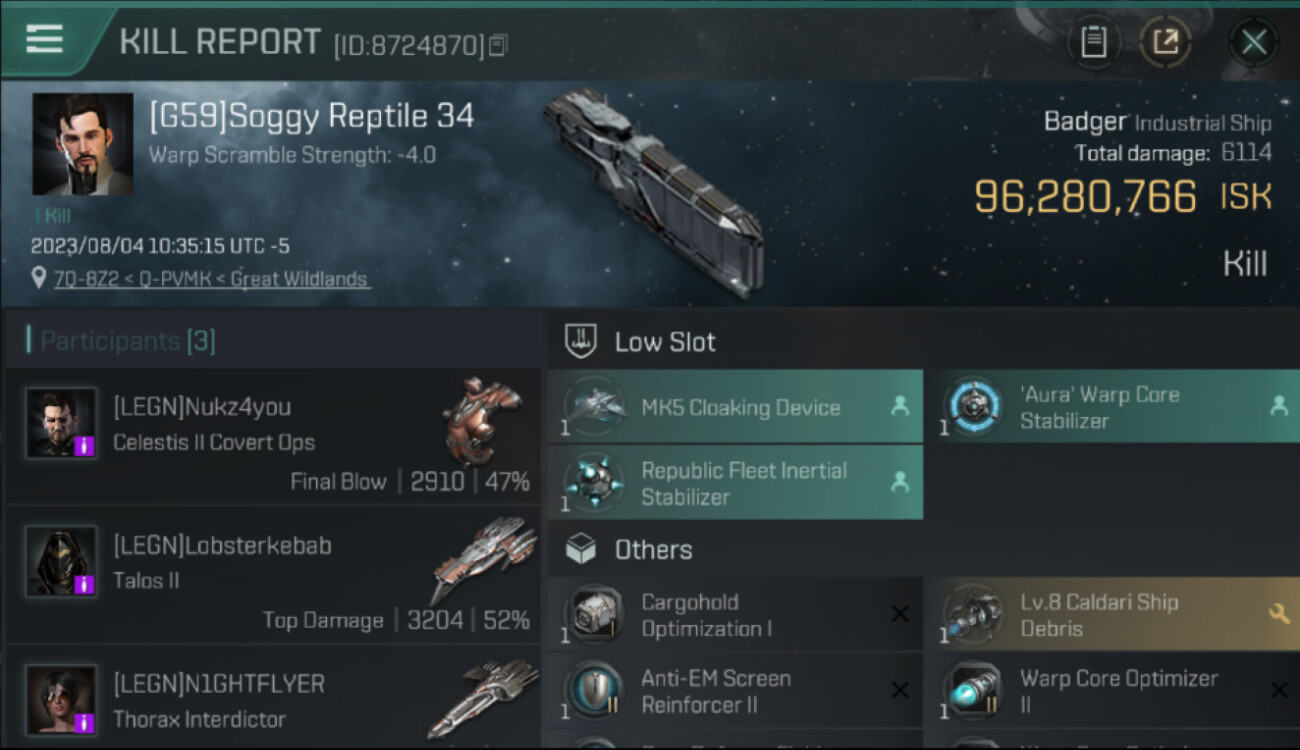The image size is (1300, 750).
Task: Share the kill report
Action: pos(1166,42)
